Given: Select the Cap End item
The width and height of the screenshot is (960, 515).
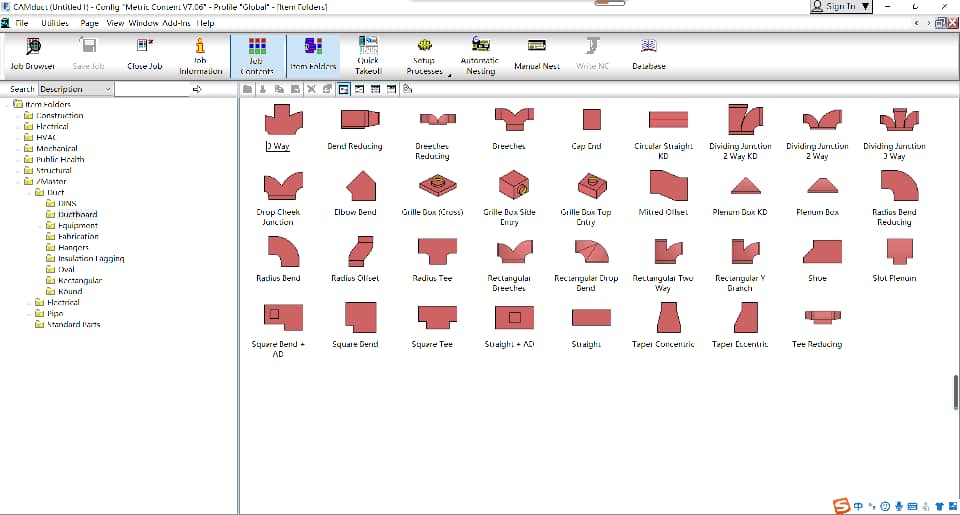Looking at the screenshot, I should [587, 129].
